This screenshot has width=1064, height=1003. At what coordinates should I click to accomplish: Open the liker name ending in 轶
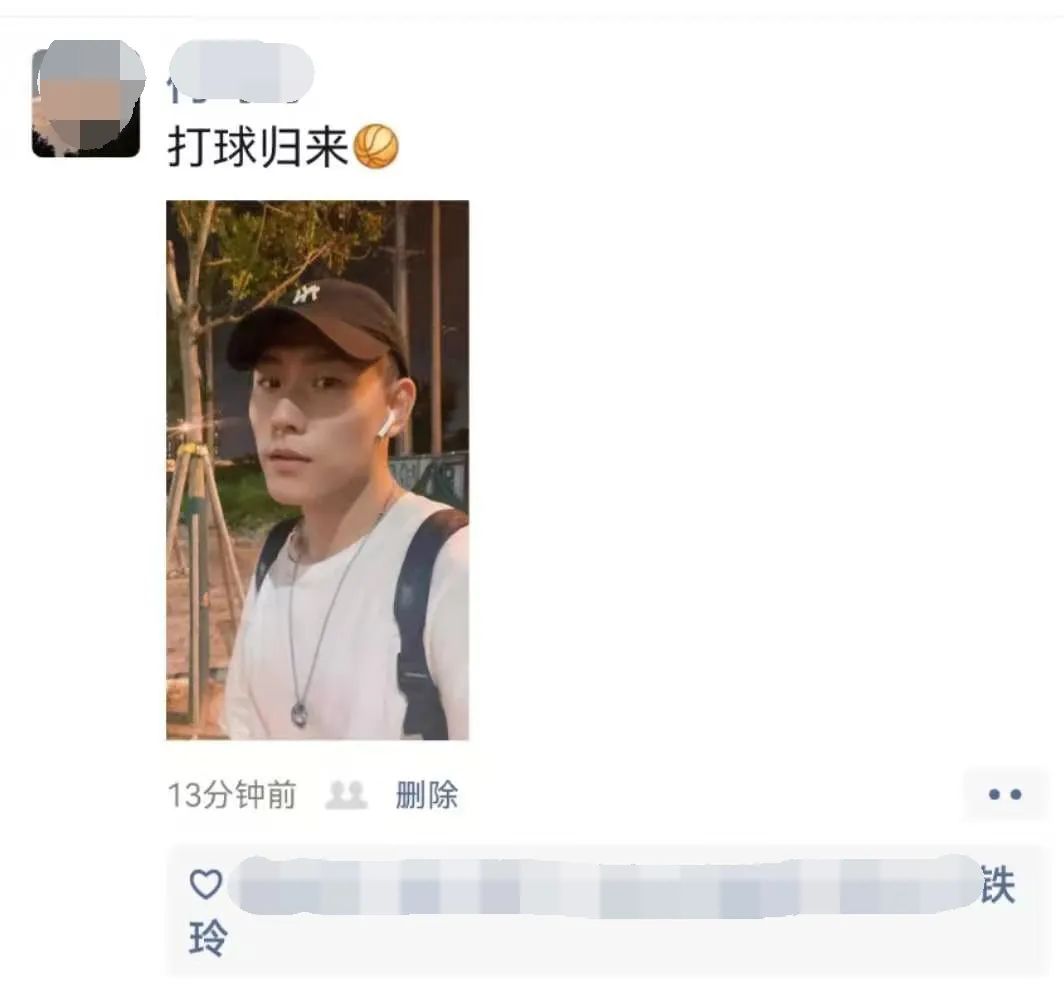tap(998, 885)
